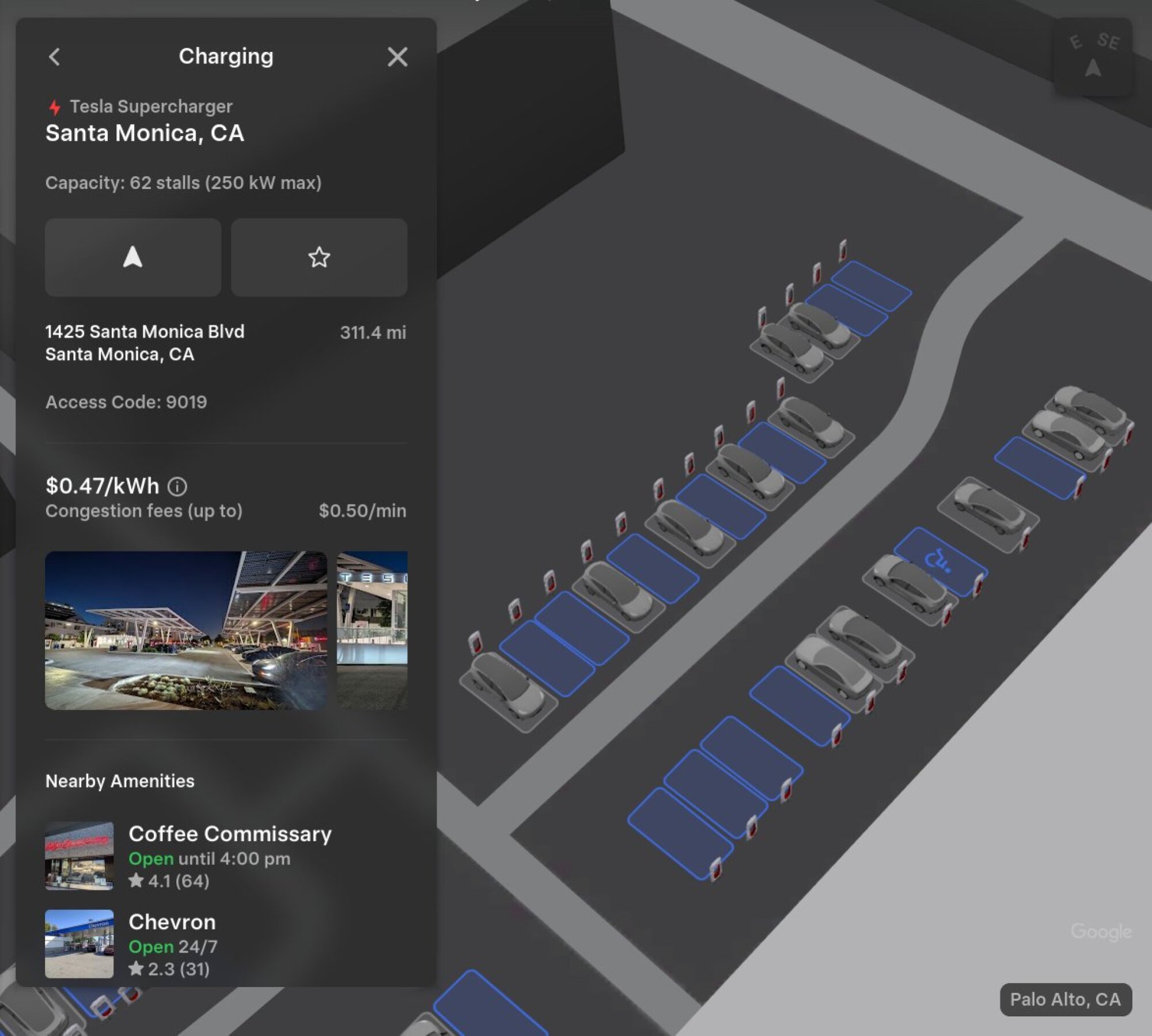Screen dimensions: 1152x1036
Task: Tap the star to favorite this Supercharger
Action: click(319, 257)
